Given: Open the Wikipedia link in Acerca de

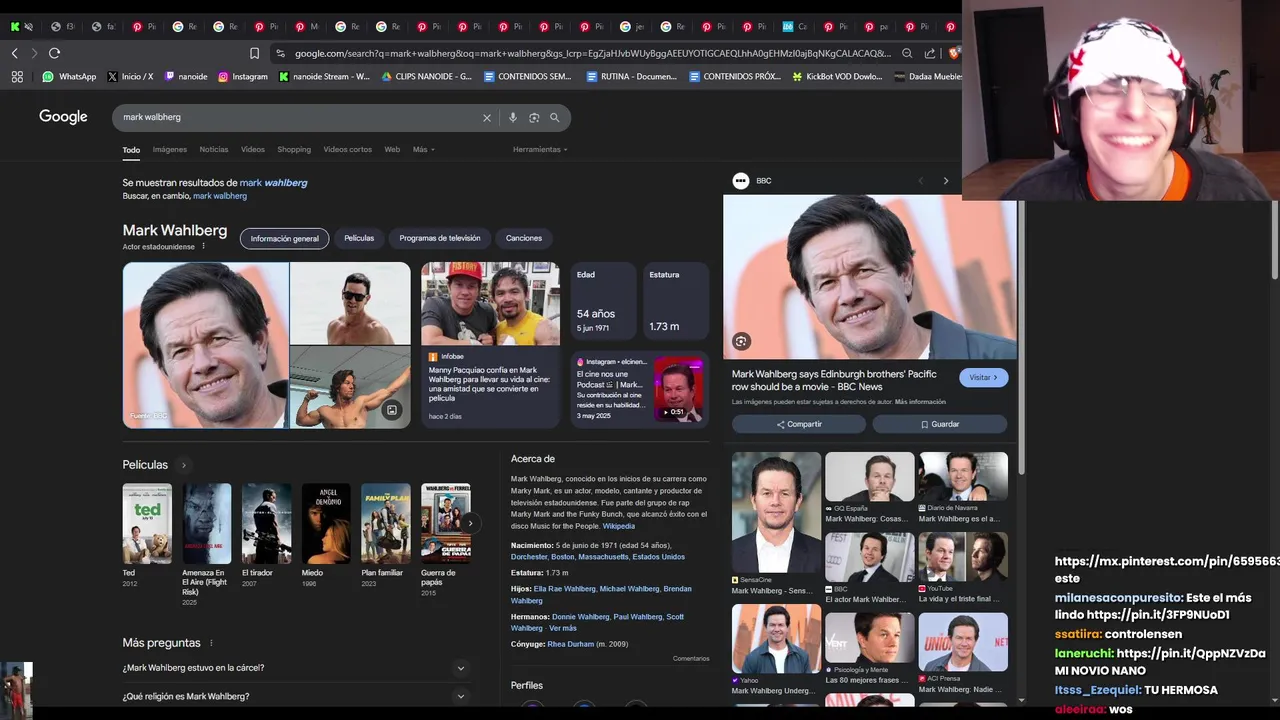Looking at the screenshot, I should coord(618,526).
